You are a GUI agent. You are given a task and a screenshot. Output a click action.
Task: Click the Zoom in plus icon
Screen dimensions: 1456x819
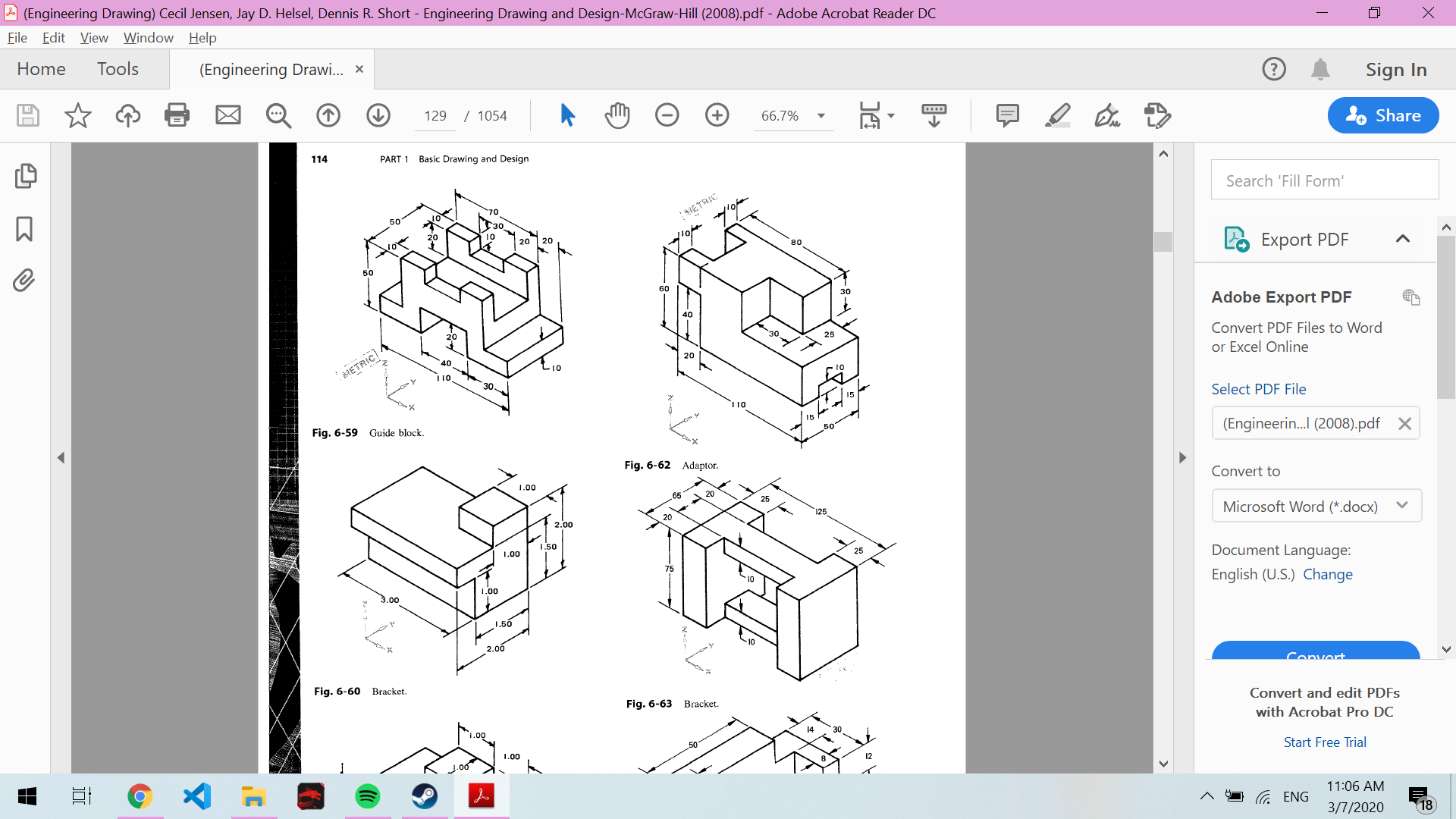717,115
